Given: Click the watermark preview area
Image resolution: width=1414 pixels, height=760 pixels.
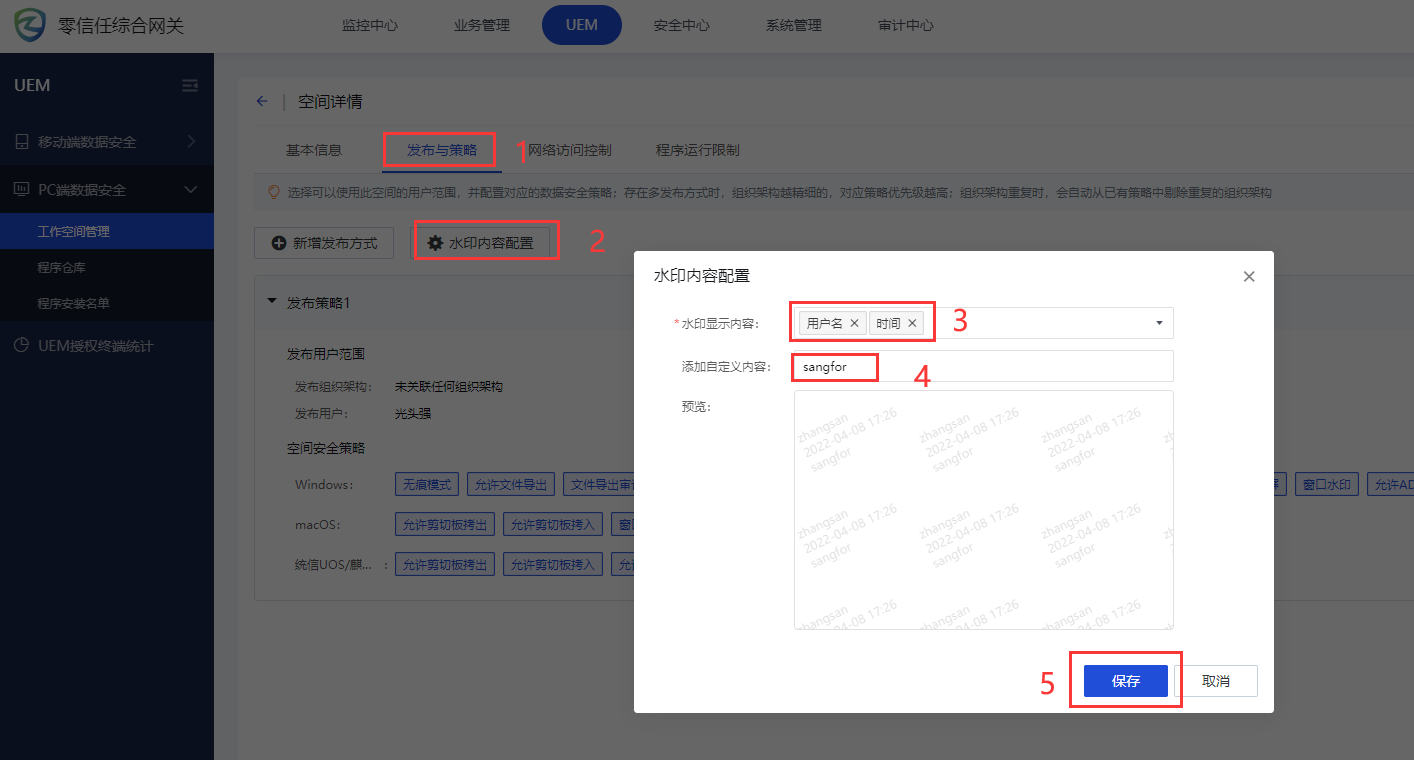Looking at the screenshot, I should pyautogui.click(x=983, y=510).
